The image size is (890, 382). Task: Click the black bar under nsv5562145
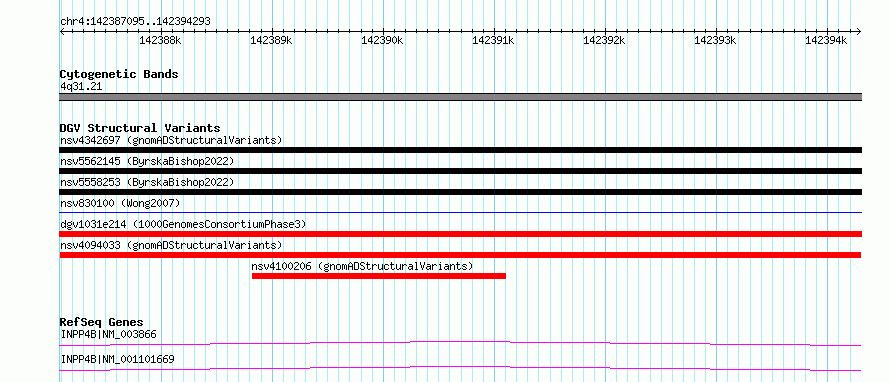[x=461, y=171]
